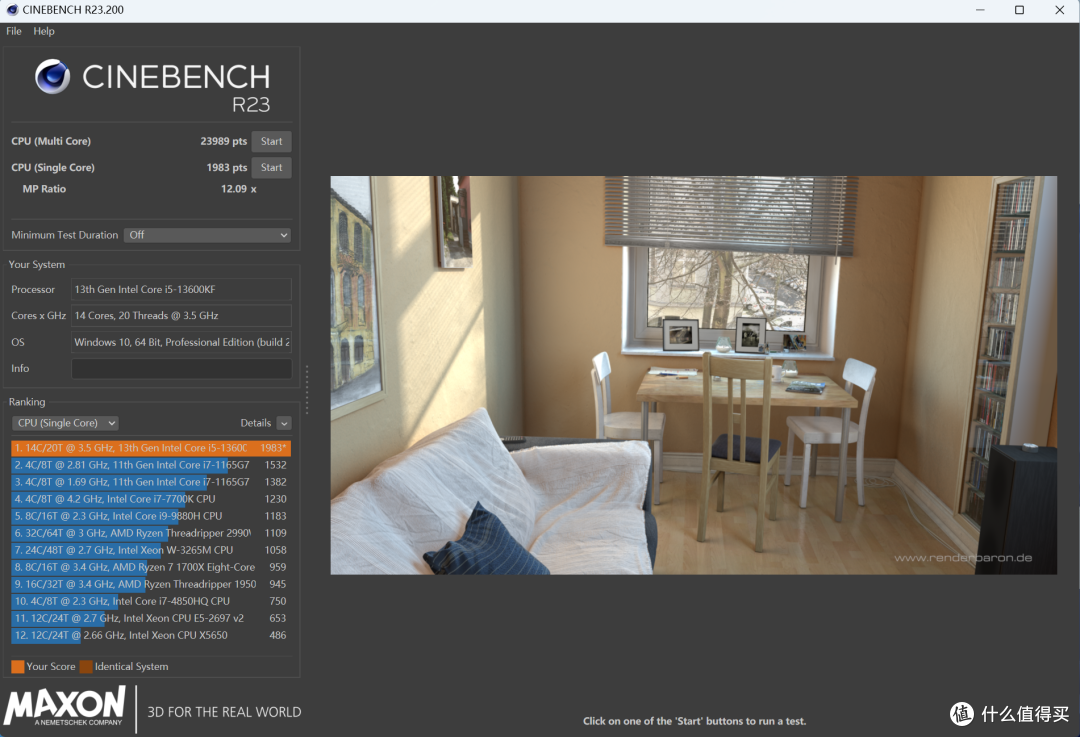Select ranking row 2 i7-1165G7 1532

[x=151, y=465]
